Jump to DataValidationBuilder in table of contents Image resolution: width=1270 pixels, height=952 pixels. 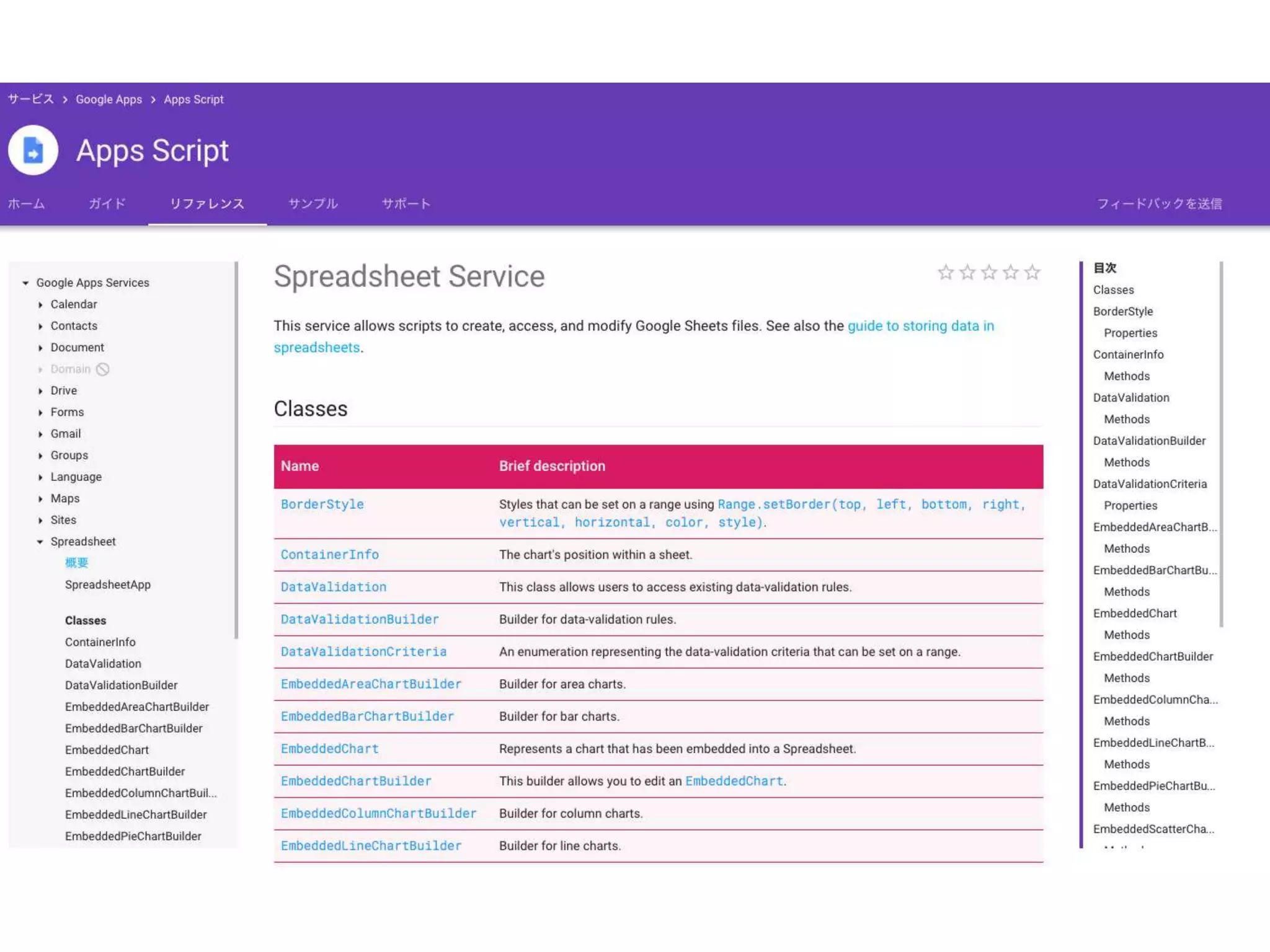(x=1149, y=441)
